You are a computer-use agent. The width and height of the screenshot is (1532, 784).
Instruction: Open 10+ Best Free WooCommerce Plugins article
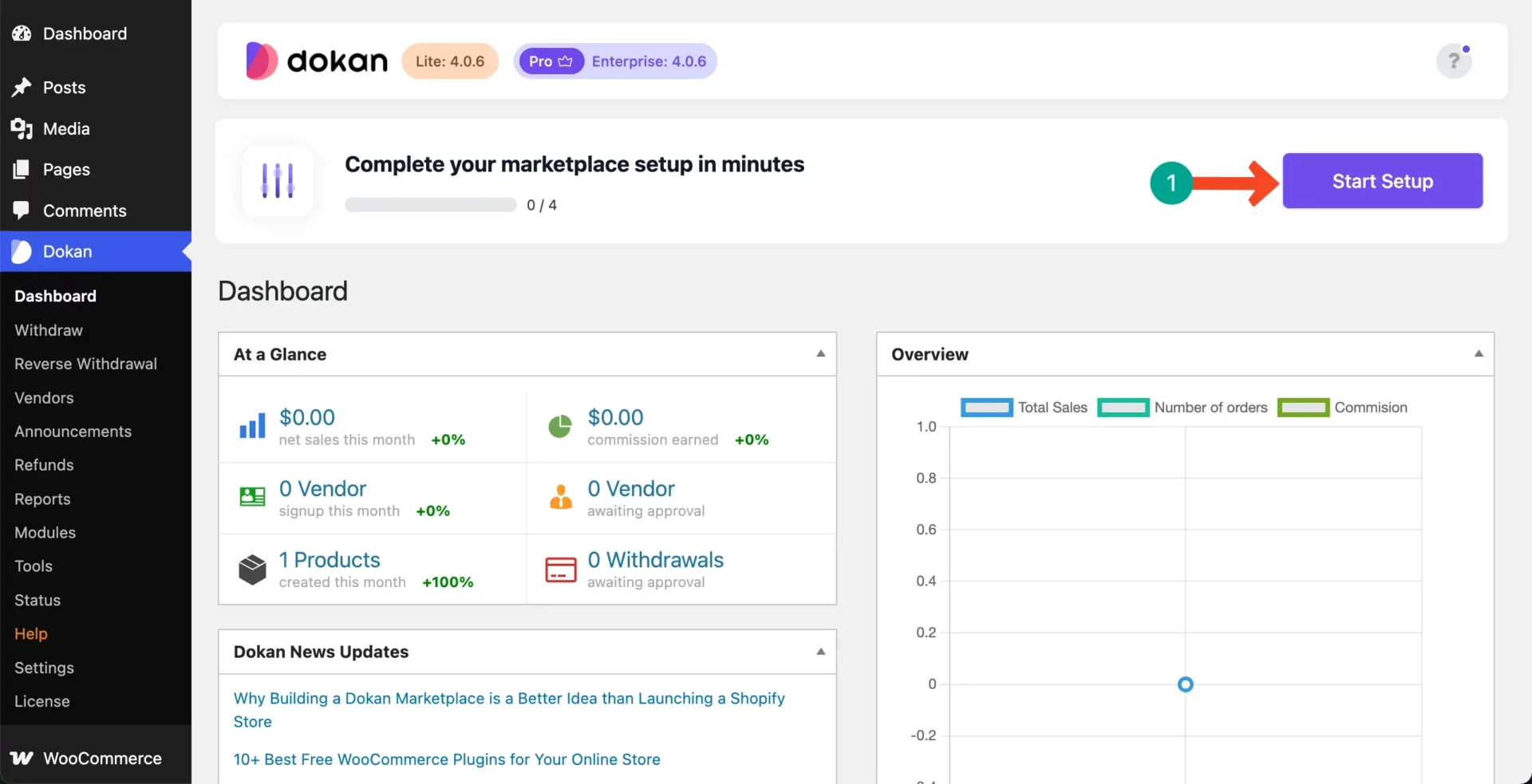[447, 759]
